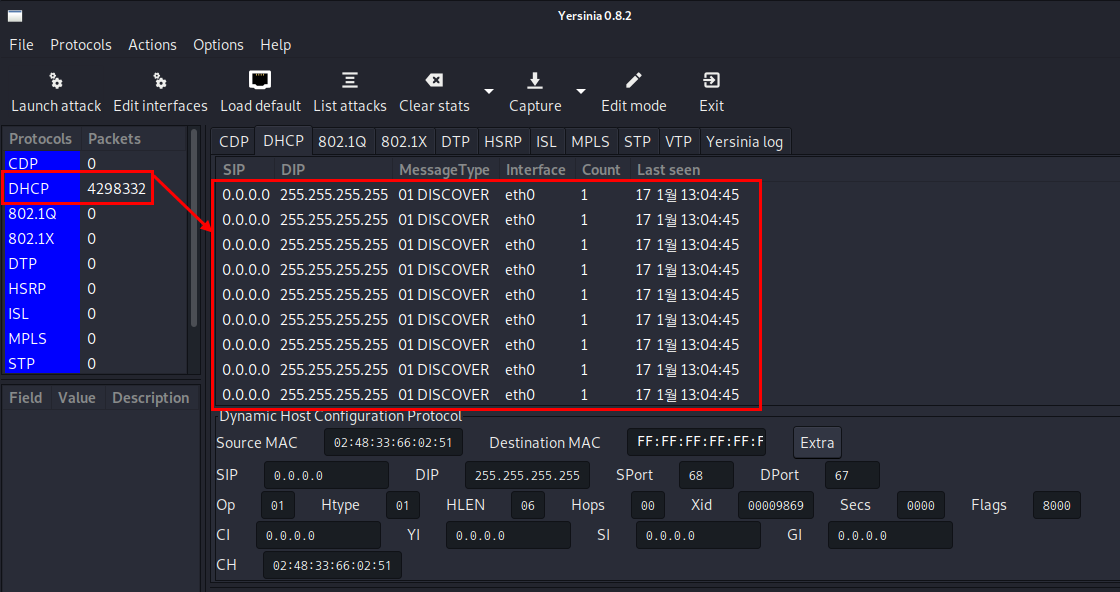Click the Extra button
Screen dimensions: 1120x592
pyautogui.click(x=817, y=443)
